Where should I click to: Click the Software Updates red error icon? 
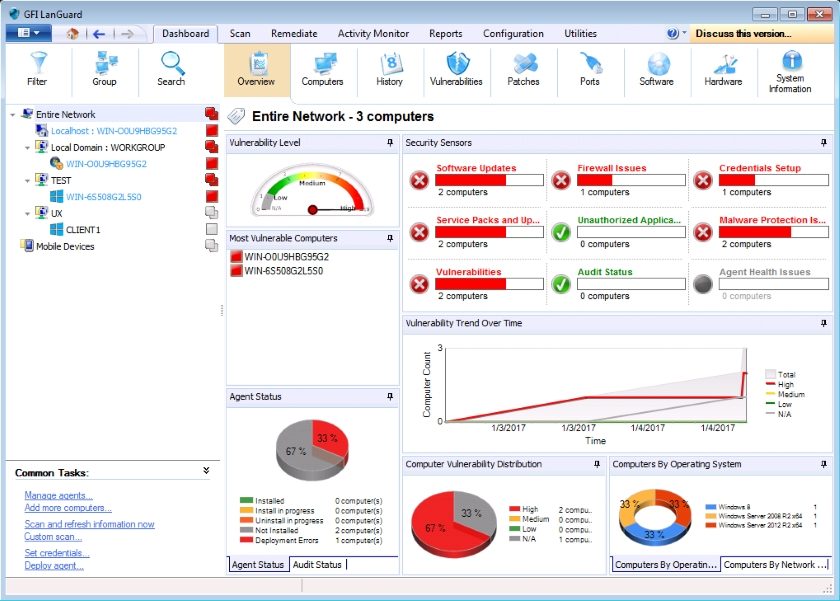pyautogui.click(x=419, y=181)
